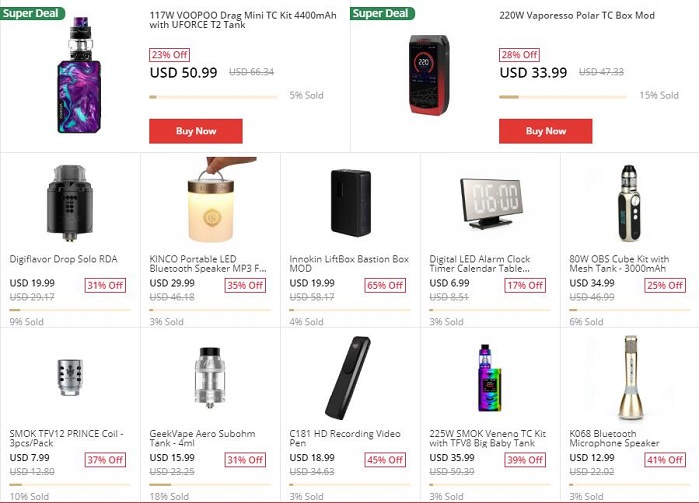This screenshot has height=503, width=699.
Task: Open the SMOK TFV12 PRINCE Coil image
Action: [70, 375]
